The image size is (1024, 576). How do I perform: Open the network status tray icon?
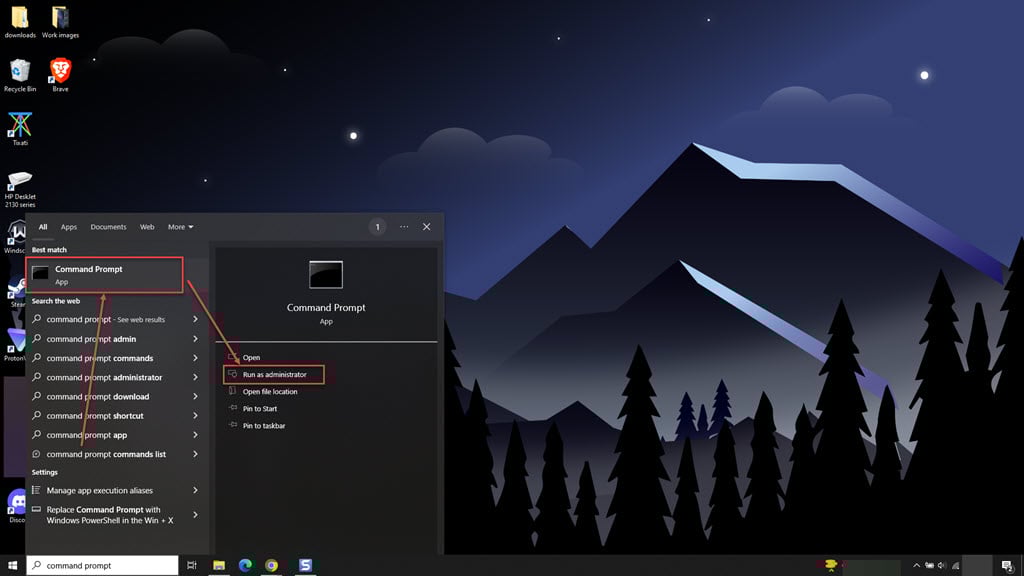pos(955,566)
